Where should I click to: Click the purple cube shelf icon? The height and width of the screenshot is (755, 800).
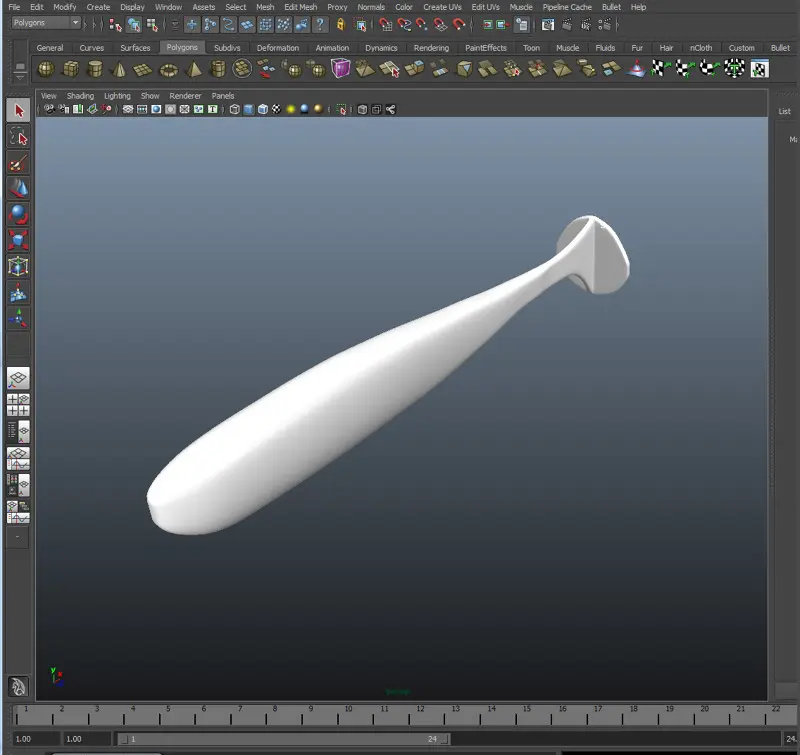point(340,68)
